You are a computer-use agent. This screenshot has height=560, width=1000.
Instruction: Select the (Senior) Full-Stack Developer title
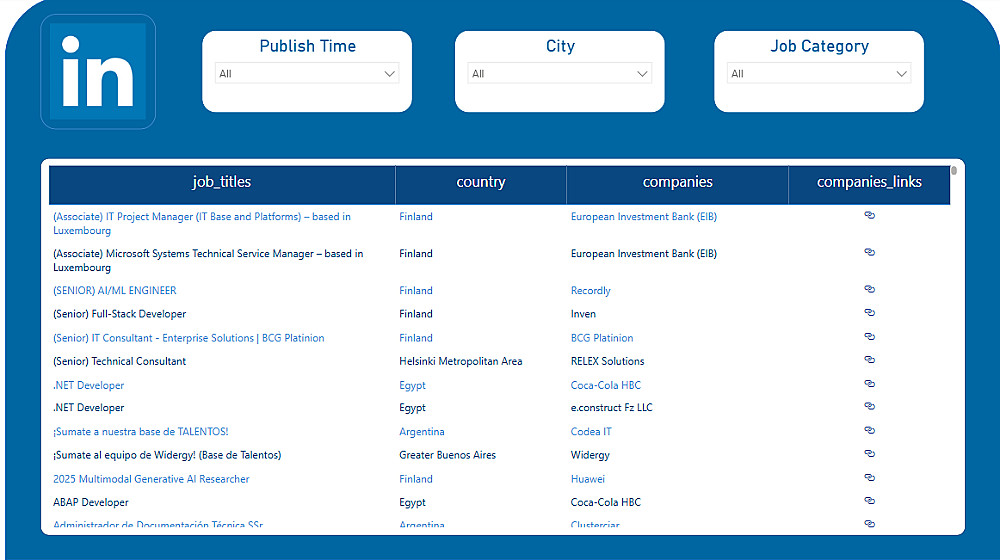pos(119,314)
